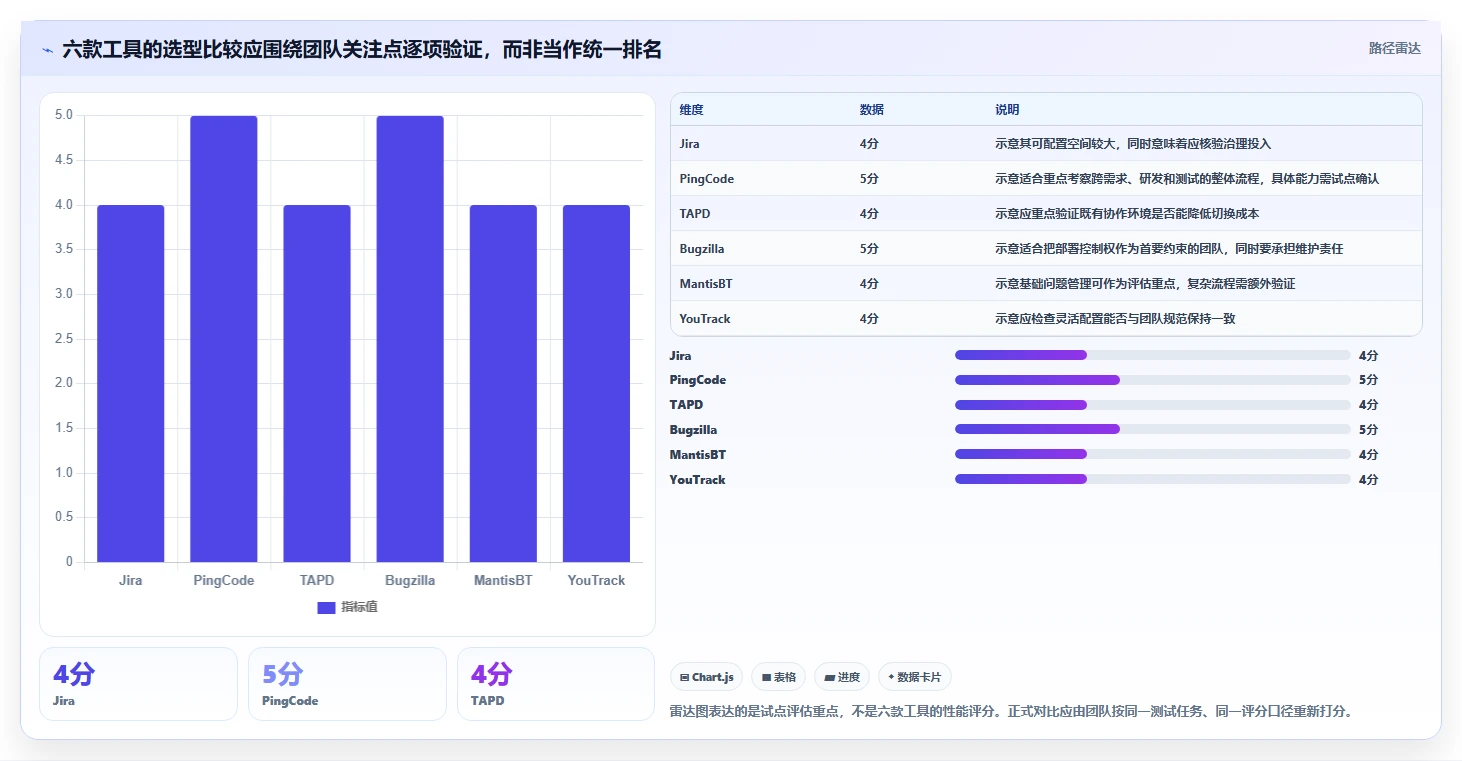The height and width of the screenshot is (761, 1462).
Task: Open the TAPD 4分 data card
Action: pos(556,684)
